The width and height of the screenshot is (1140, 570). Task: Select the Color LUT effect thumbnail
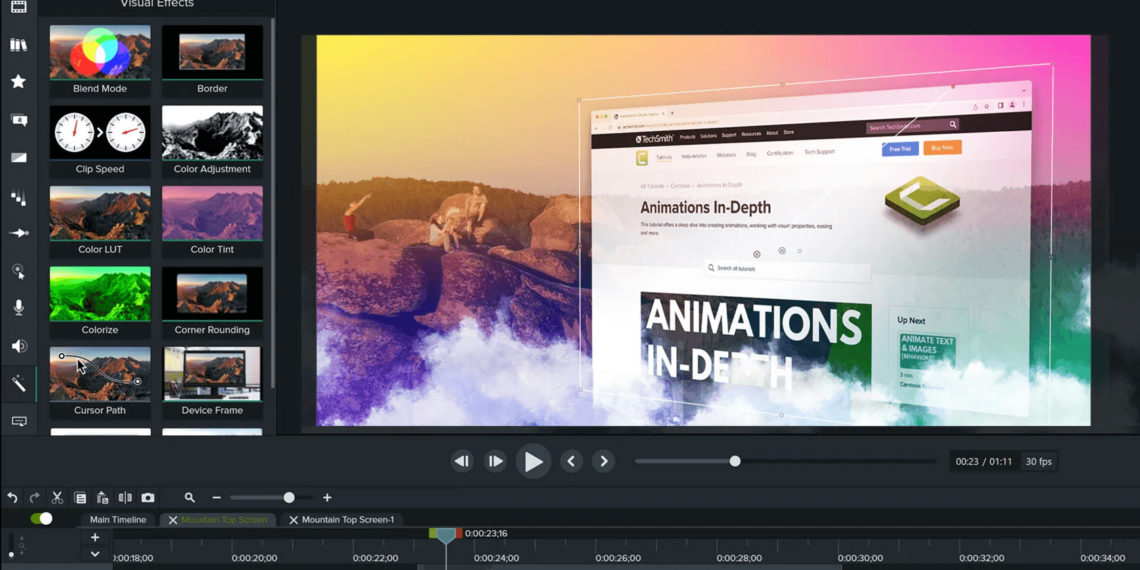pos(100,222)
